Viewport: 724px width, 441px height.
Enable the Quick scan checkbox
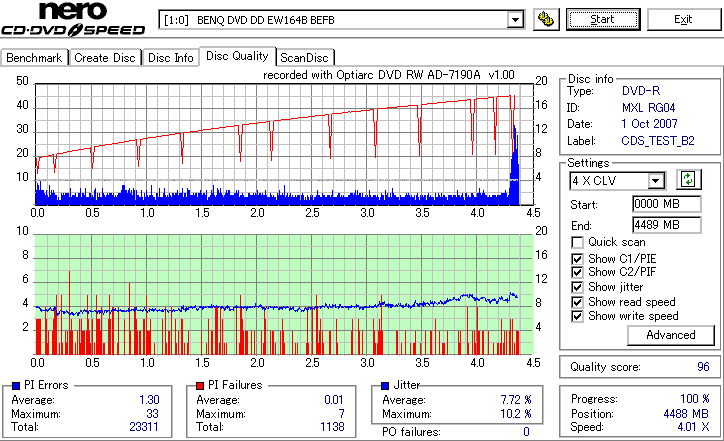(577, 242)
